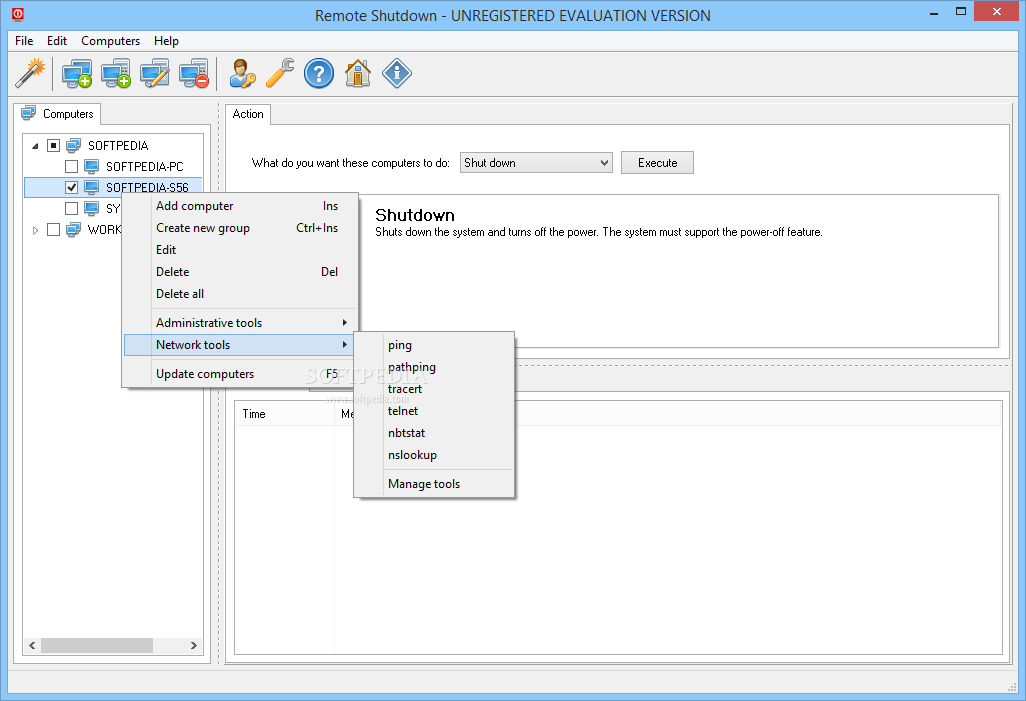This screenshot has width=1026, height=701.
Task: Choose Update computers in context menu
Action: coord(240,374)
